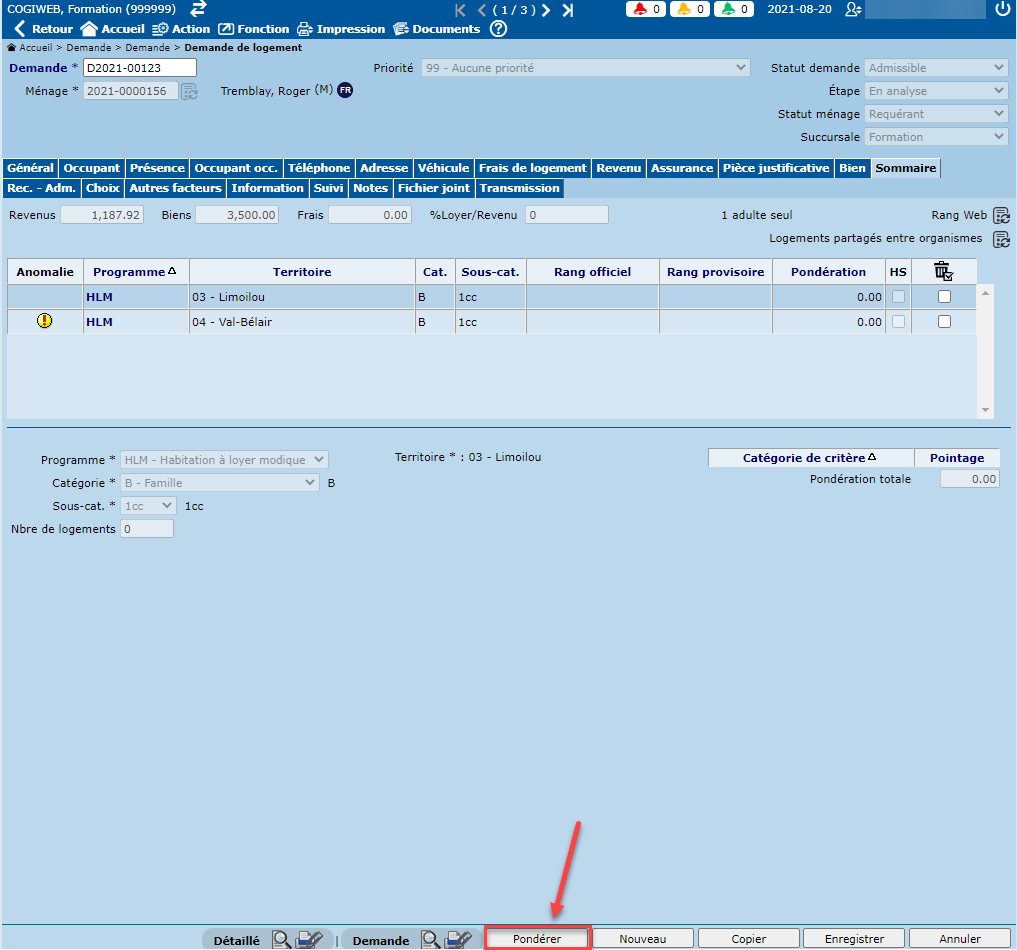Click the Rang Web list icon

click(x=1001, y=215)
